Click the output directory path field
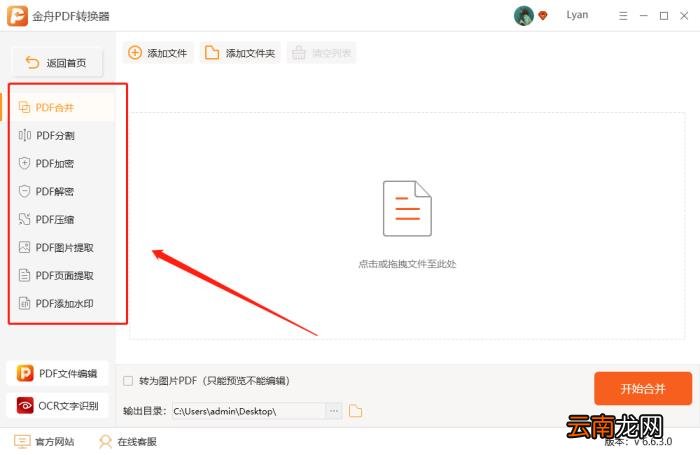 click(248, 411)
